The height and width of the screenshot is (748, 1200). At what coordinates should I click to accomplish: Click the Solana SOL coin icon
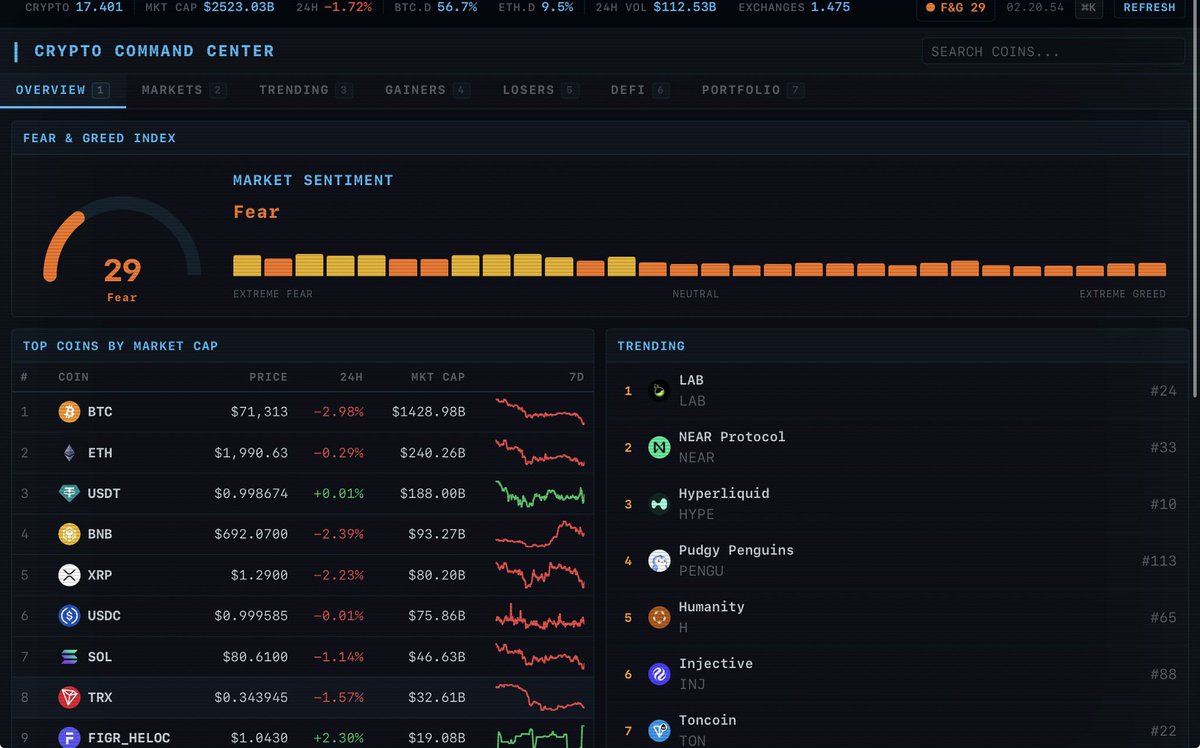pyautogui.click(x=69, y=657)
